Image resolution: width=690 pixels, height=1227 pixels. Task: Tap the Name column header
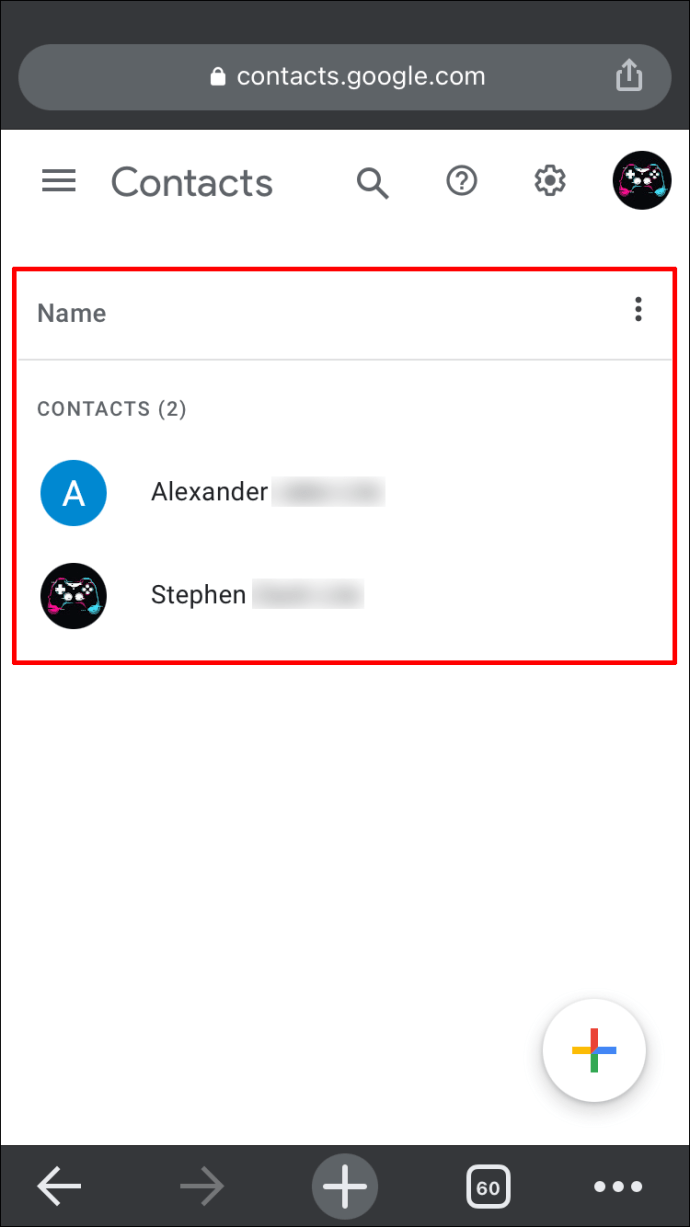[x=71, y=313]
